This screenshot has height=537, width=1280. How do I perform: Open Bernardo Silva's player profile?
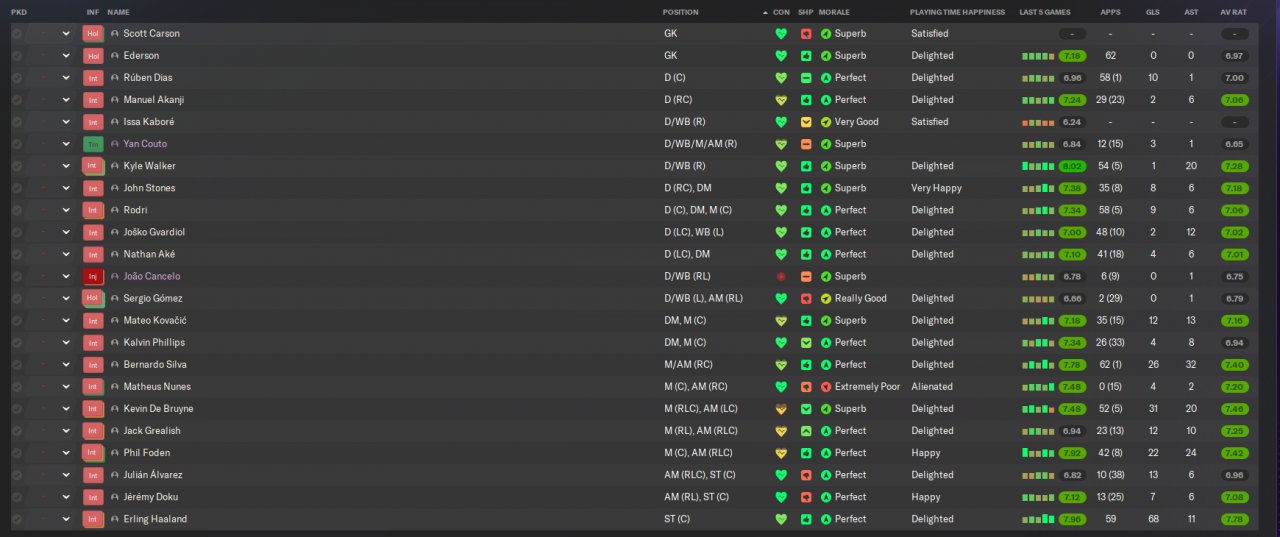[x=155, y=365]
